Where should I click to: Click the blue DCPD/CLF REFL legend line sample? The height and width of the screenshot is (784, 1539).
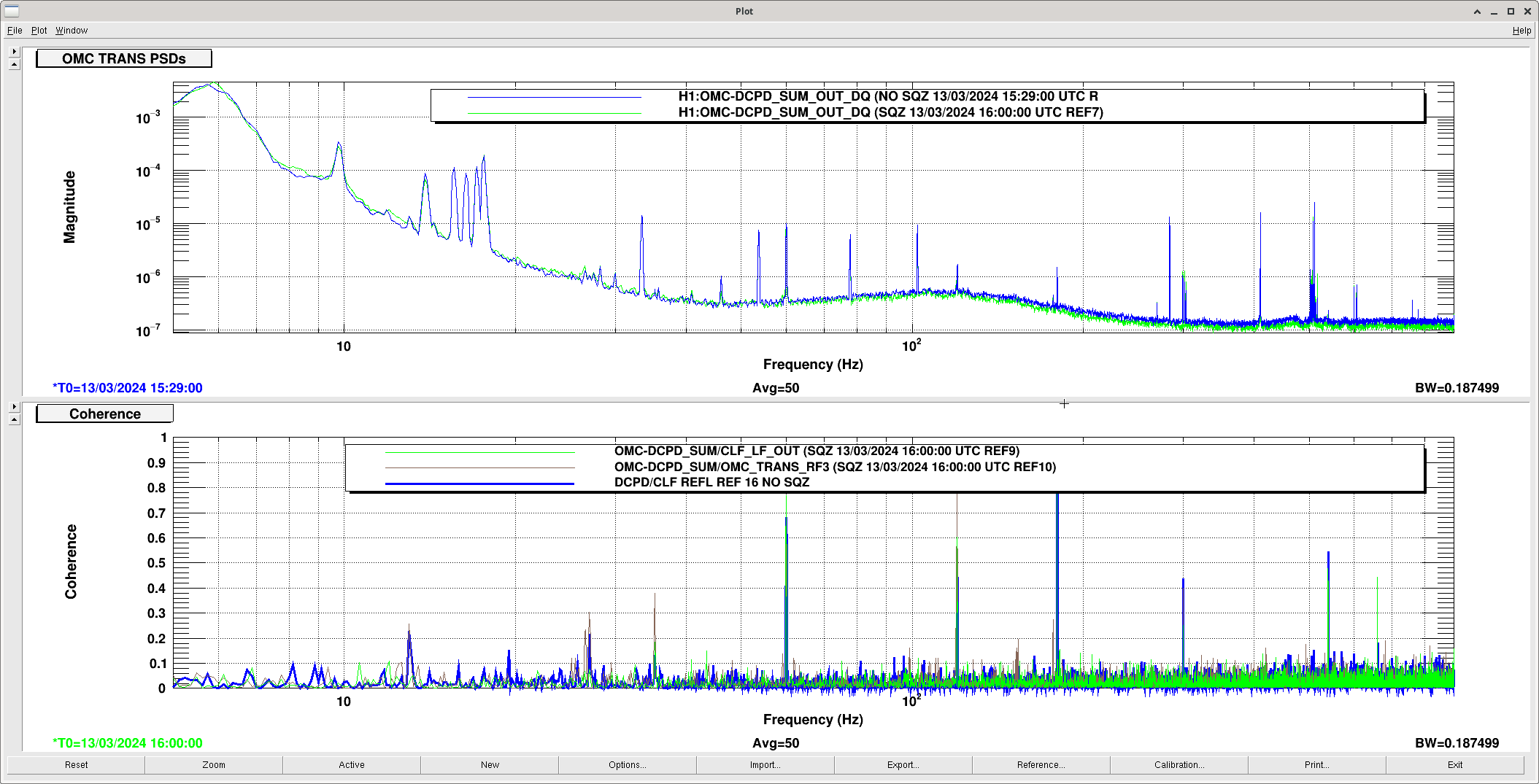[479, 484]
